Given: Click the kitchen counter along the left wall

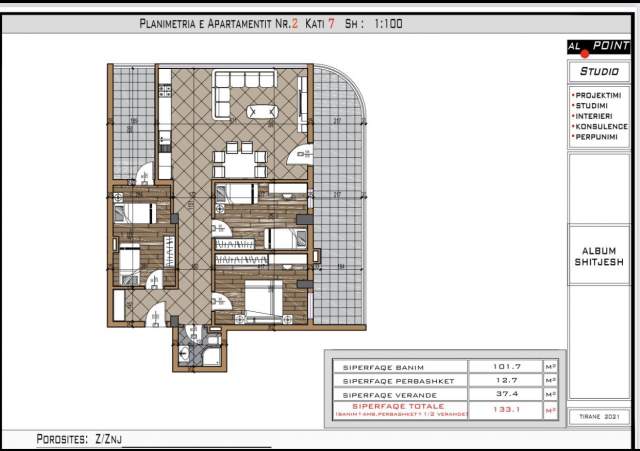Looking at the screenshot, I should point(164,124).
